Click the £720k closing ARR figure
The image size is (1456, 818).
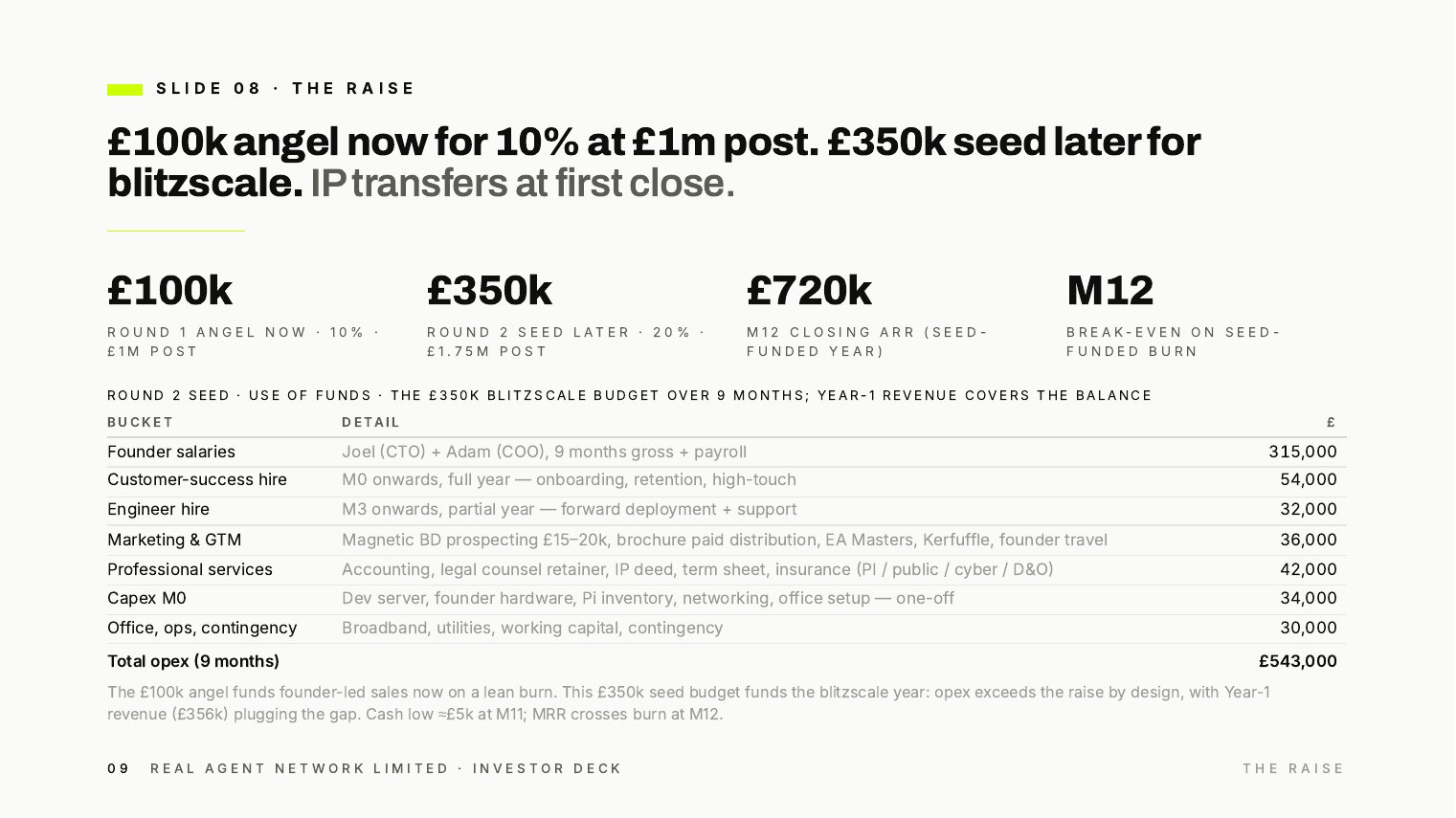tap(809, 290)
